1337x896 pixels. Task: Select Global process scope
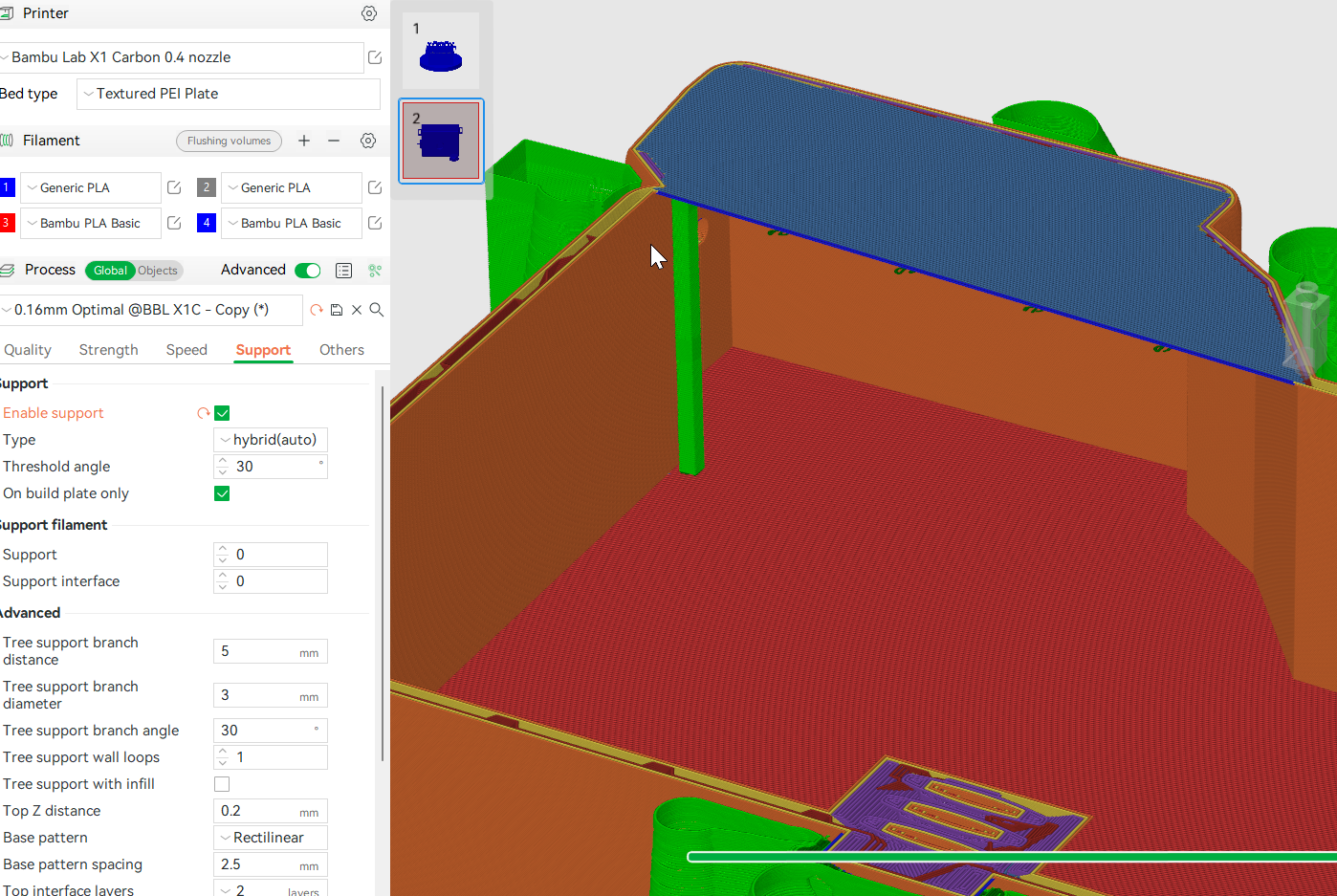(110, 271)
